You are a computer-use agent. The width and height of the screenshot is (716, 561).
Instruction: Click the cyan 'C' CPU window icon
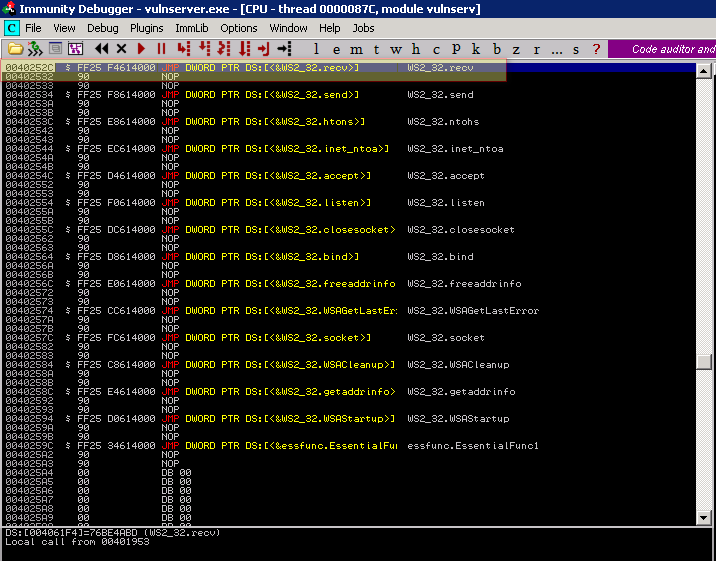click(11, 28)
